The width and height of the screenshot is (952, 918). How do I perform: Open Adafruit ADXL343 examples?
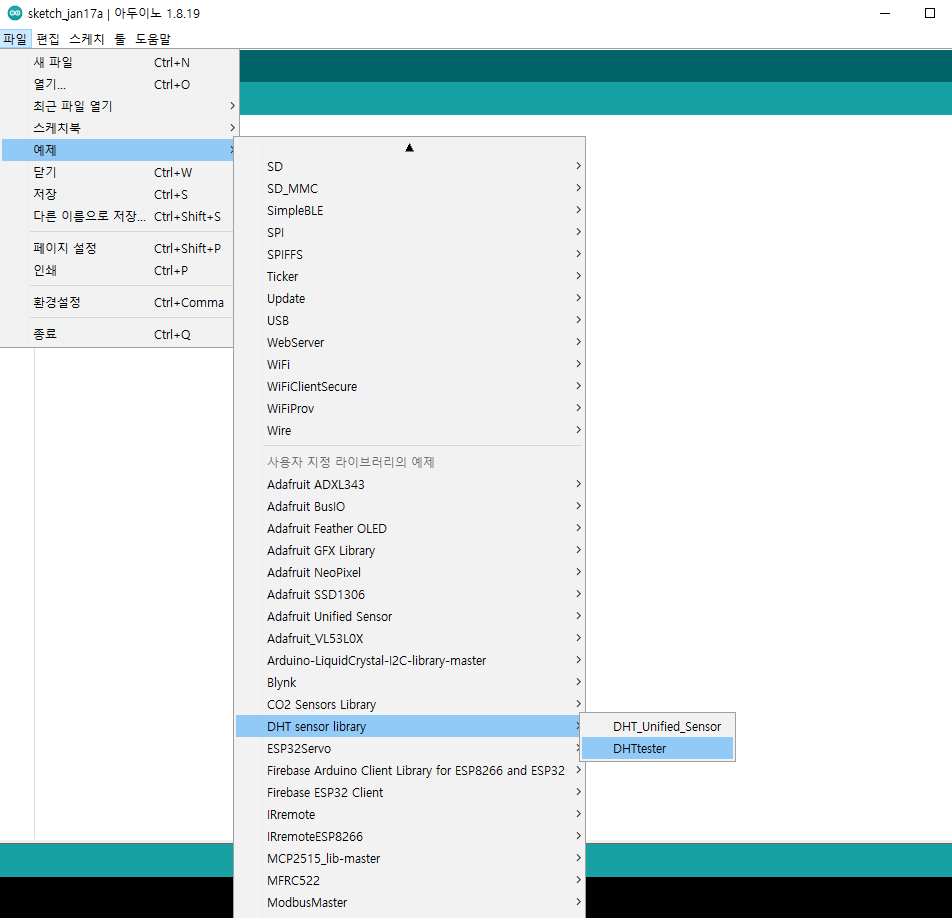(410, 484)
